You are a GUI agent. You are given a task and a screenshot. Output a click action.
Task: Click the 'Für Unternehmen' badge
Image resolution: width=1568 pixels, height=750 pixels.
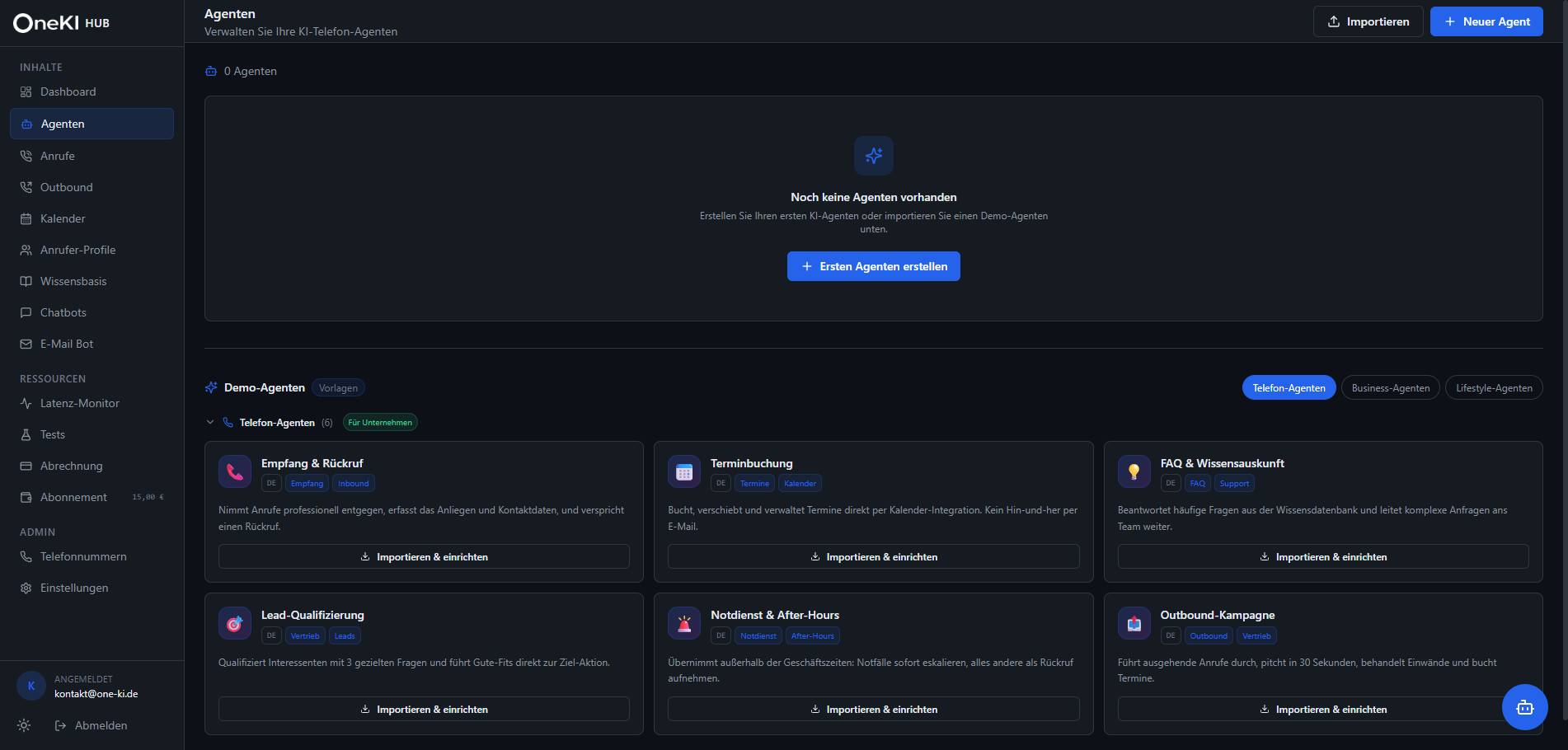tap(380, 422)
